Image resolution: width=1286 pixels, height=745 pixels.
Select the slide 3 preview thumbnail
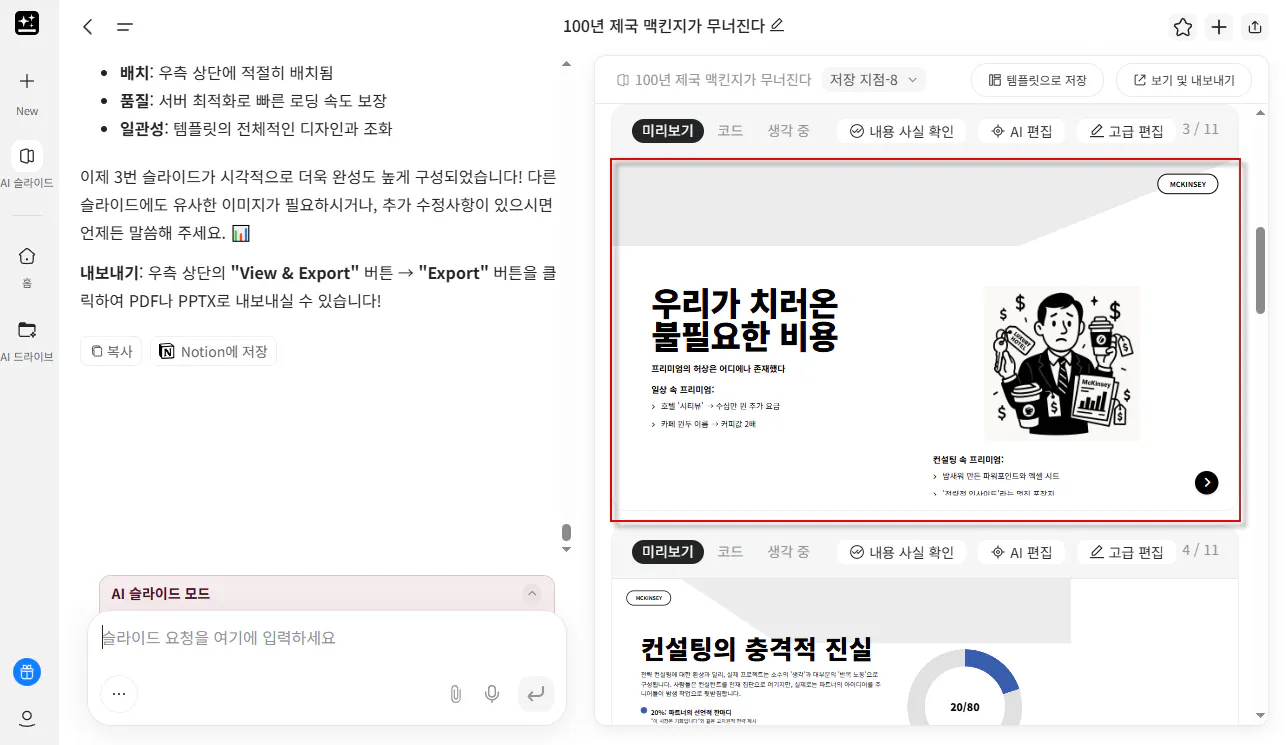(x=926, y=340)
